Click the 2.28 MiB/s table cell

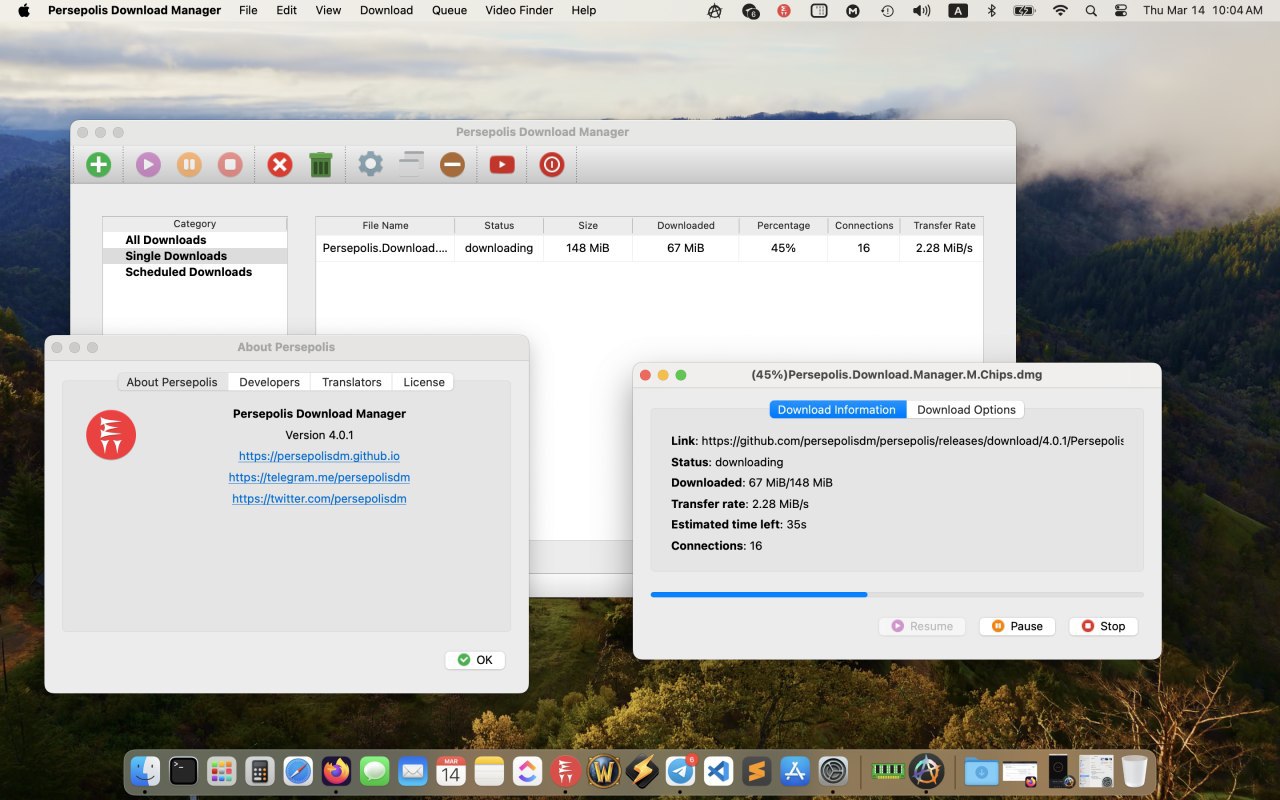pos(944,248)
